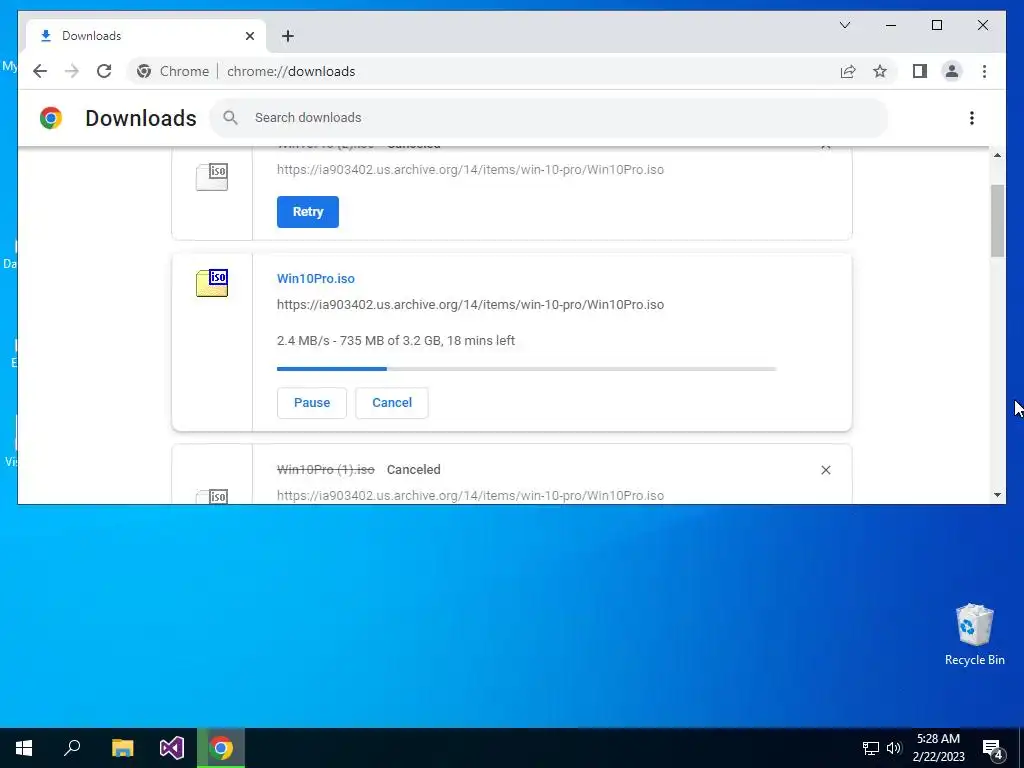This screenshot has width=1024, height=768.
Task: Click the page vertical scrollbar thumb
Action: 997,221
